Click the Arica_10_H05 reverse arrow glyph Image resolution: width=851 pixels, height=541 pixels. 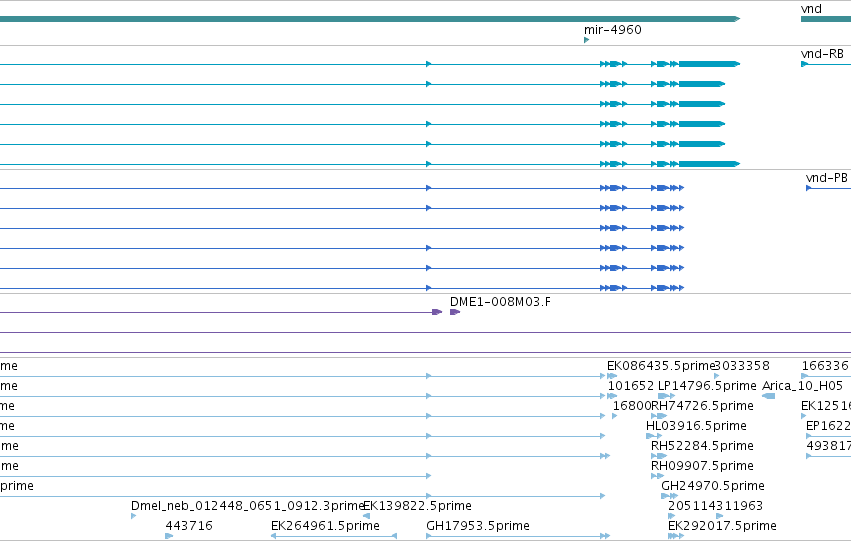[769, 396]
